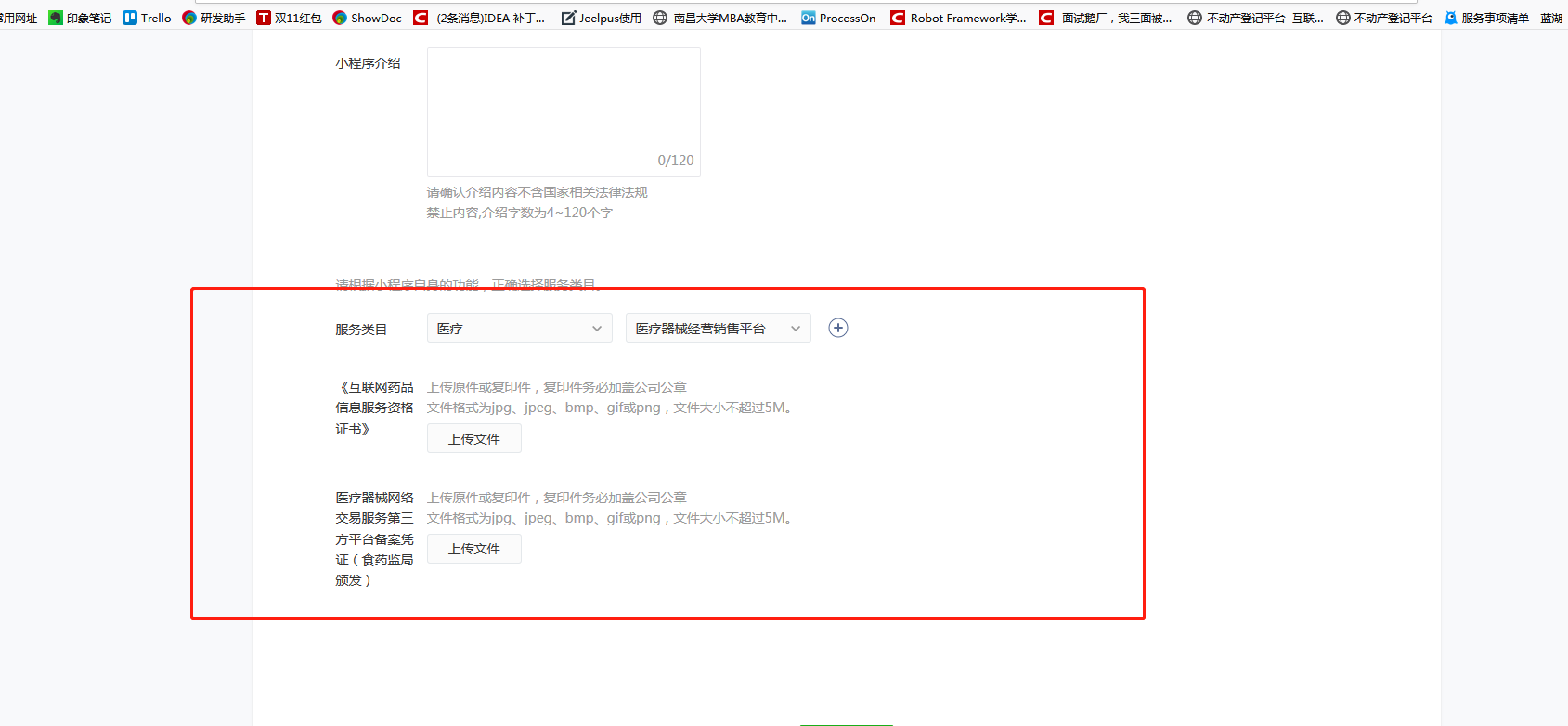Viewport: 1568px width, 726px height.
Task: Select the hint 请确认介绍内容不含国家相关法律法规
Action: 538,192
